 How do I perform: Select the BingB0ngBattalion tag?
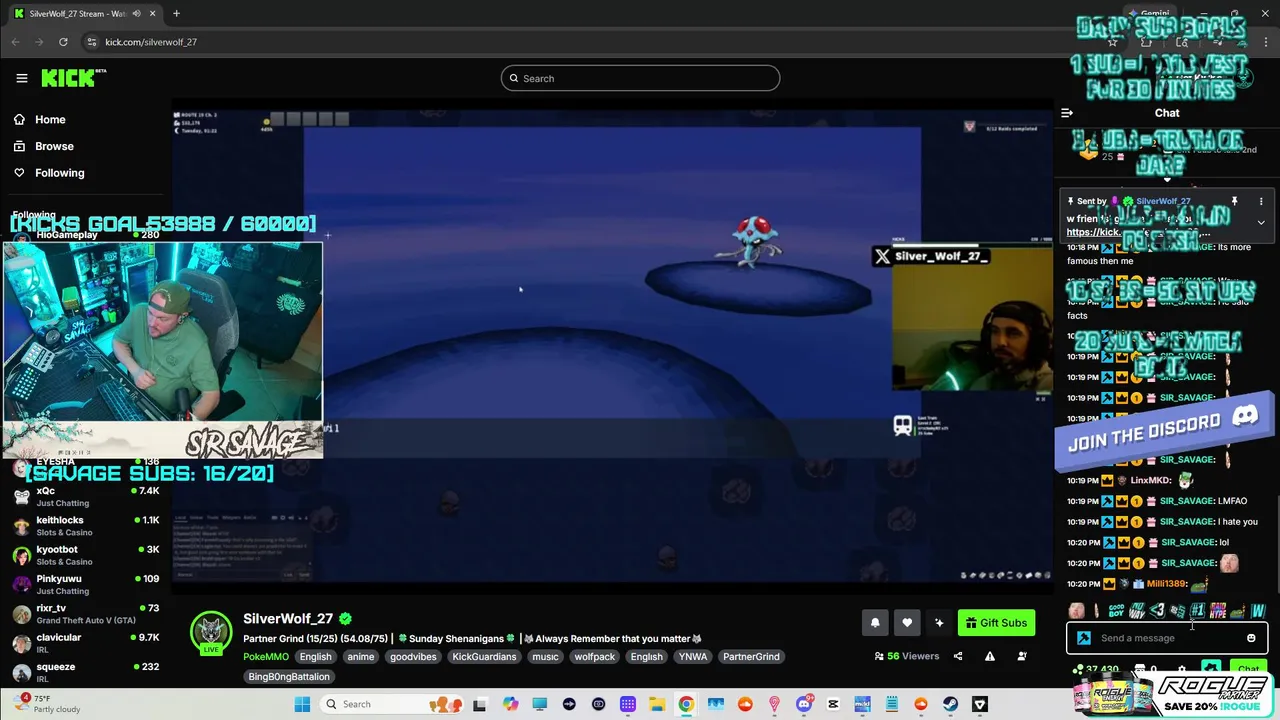289,677
